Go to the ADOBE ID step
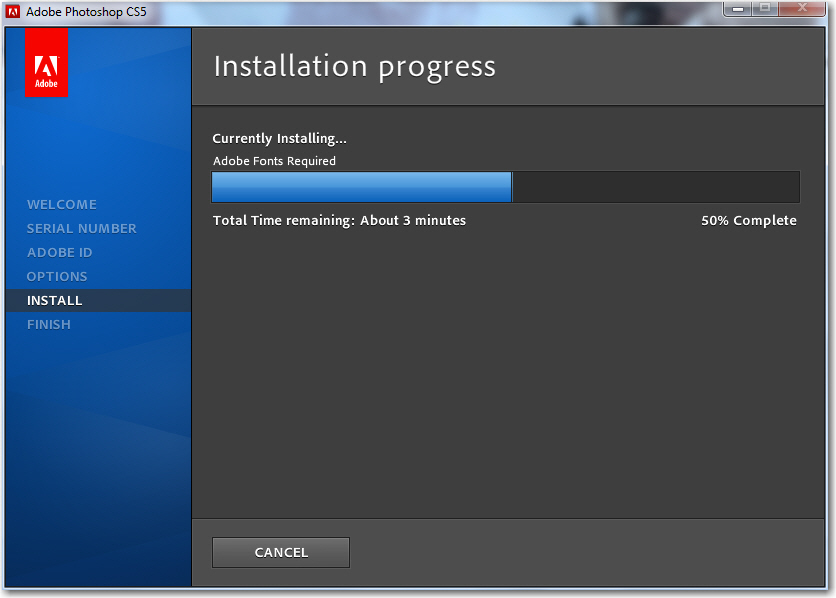 tap(60, 253)
